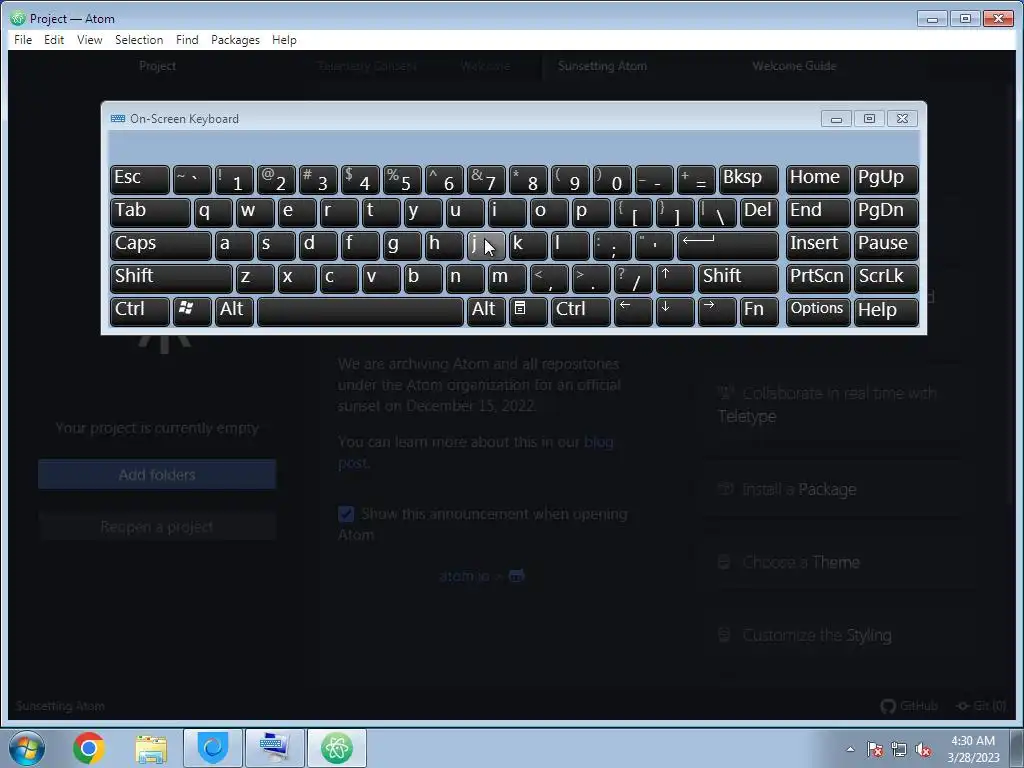Click the Tab key on the keyboard
Viewport: 1024px width, 768px height.
click(x=150, y=212)
